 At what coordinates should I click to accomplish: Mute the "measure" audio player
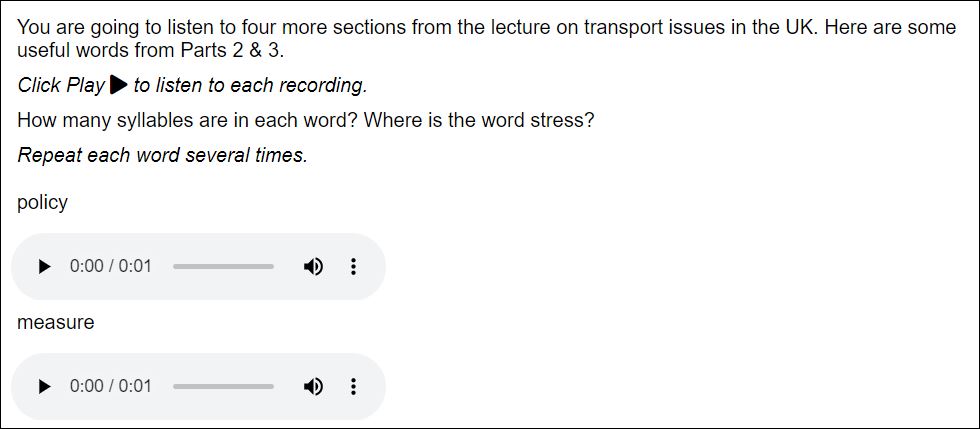[x=313, y=386]
